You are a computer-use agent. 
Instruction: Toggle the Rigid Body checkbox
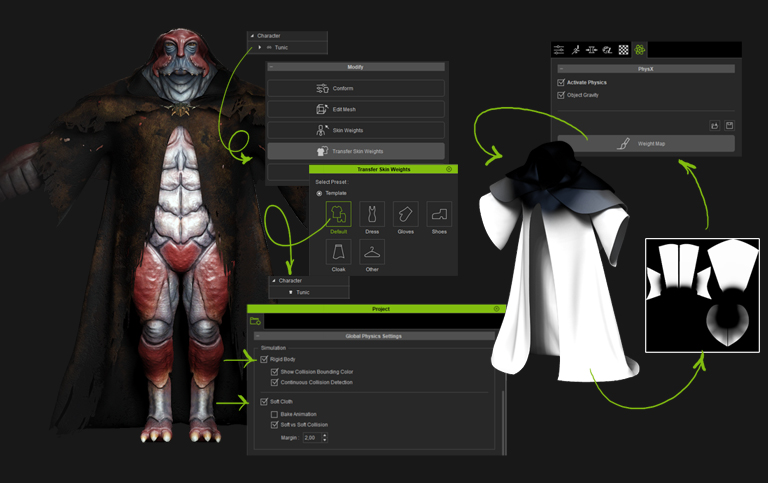coord(264,360)
